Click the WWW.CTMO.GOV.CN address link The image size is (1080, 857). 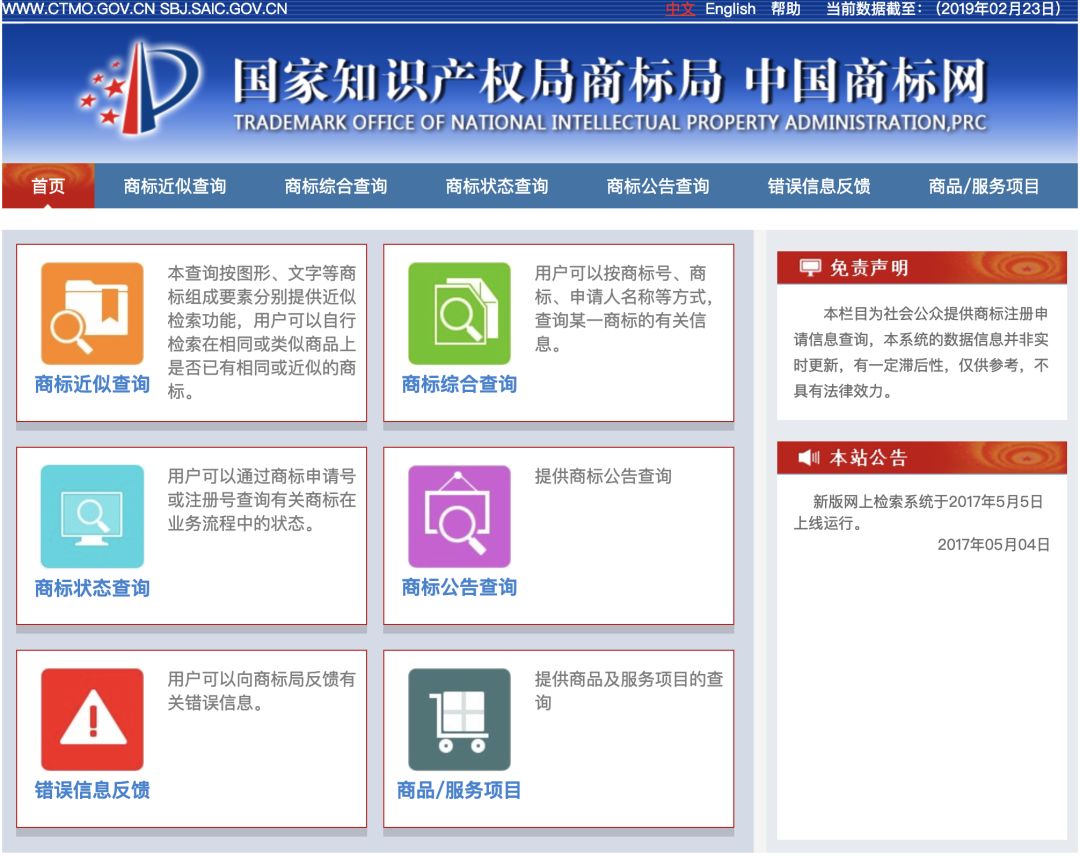coord(76,9)
